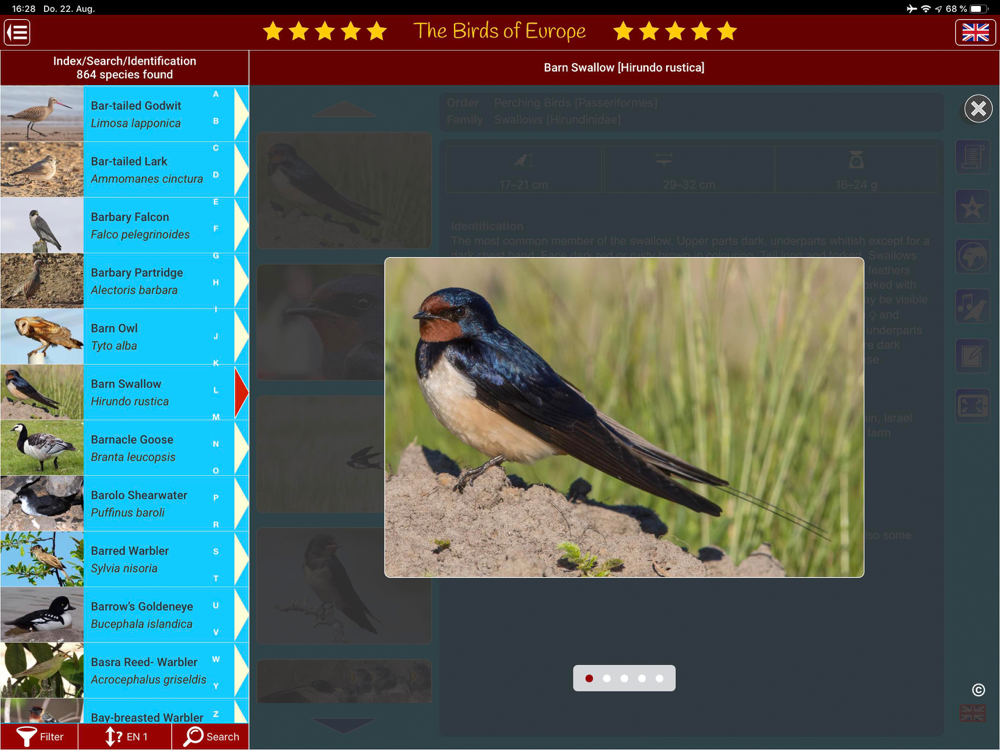The image size is (1000, 750).
Task: Tap the red Barn Swallow arrow
Action: pos(241,392)
